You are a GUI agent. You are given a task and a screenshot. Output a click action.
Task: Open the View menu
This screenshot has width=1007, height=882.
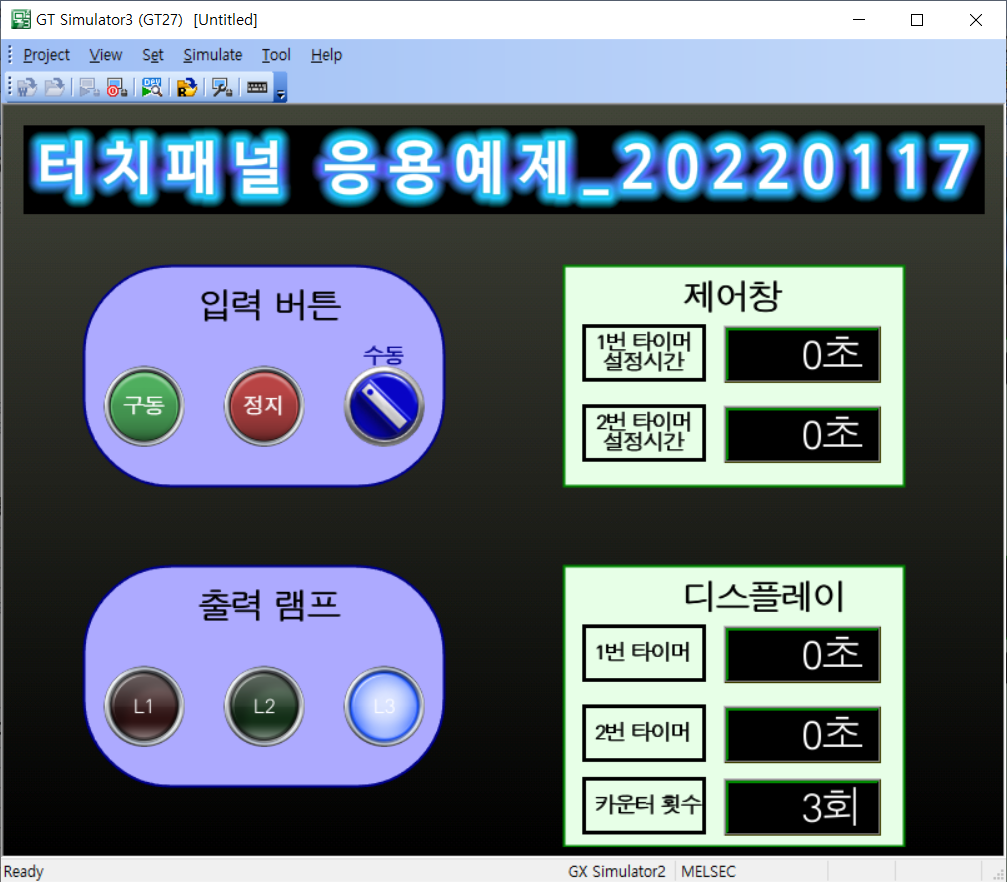click(105, 55)
